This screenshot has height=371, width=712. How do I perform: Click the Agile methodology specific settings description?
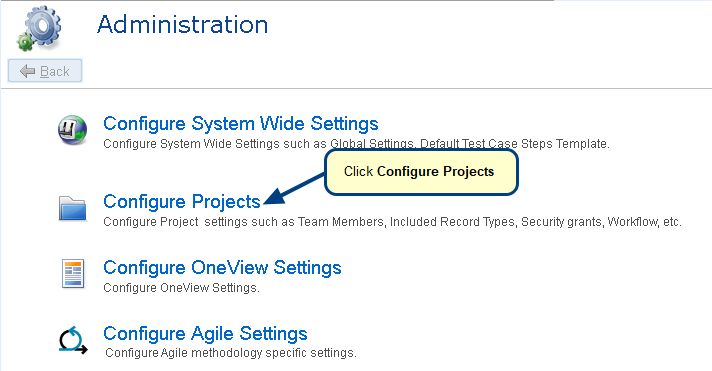(231, 353)
